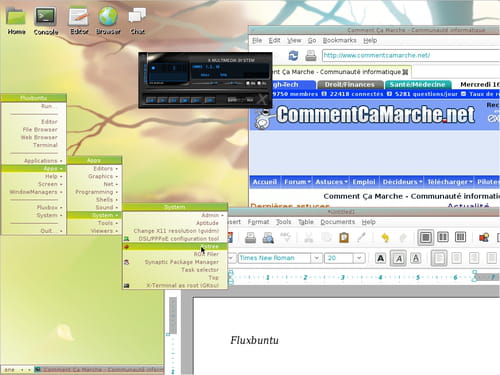Launch the Browser globe icon

108,21
